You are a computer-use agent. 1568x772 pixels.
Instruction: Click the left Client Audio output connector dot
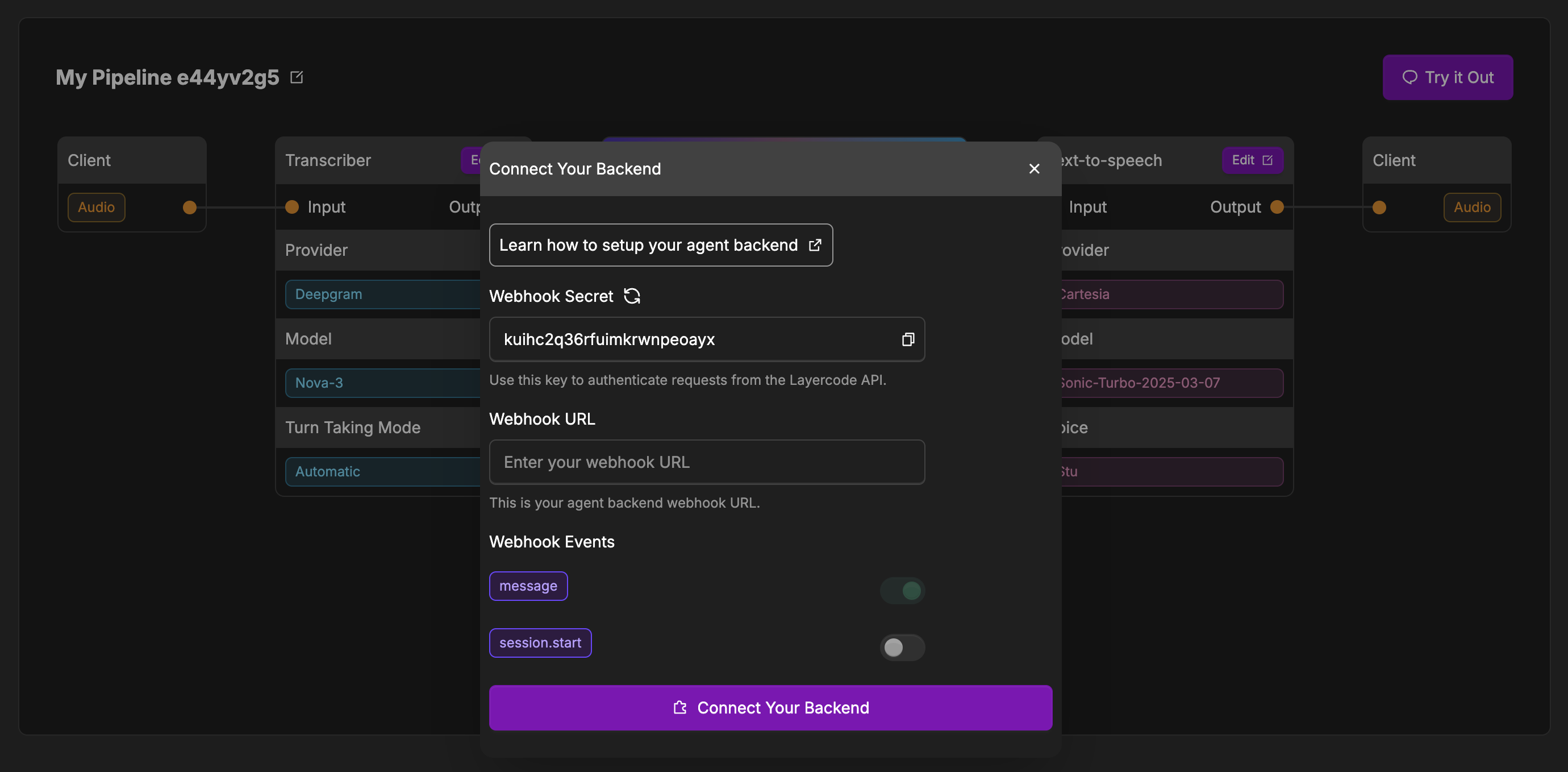click(190, 207)
